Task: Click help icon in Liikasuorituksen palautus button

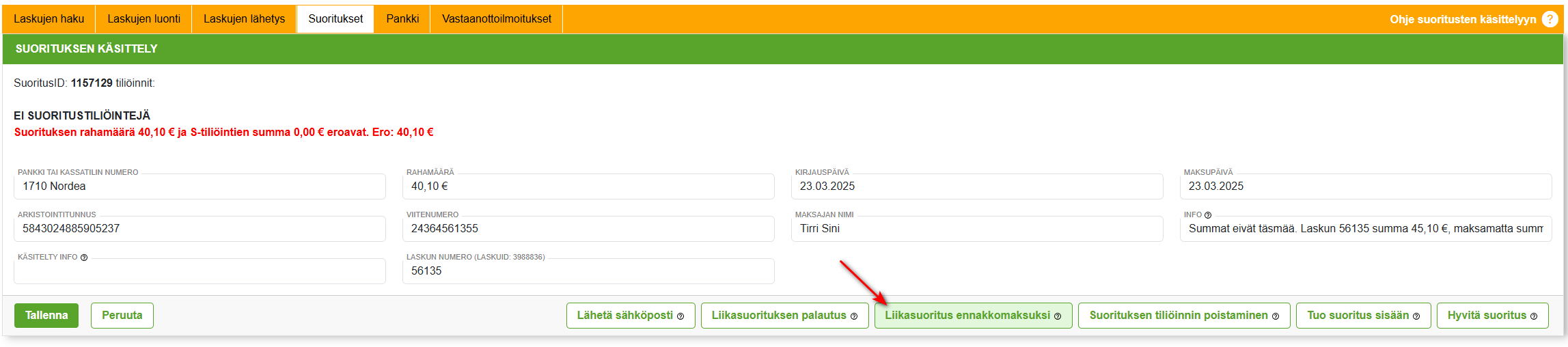Action: click(854, 316)
